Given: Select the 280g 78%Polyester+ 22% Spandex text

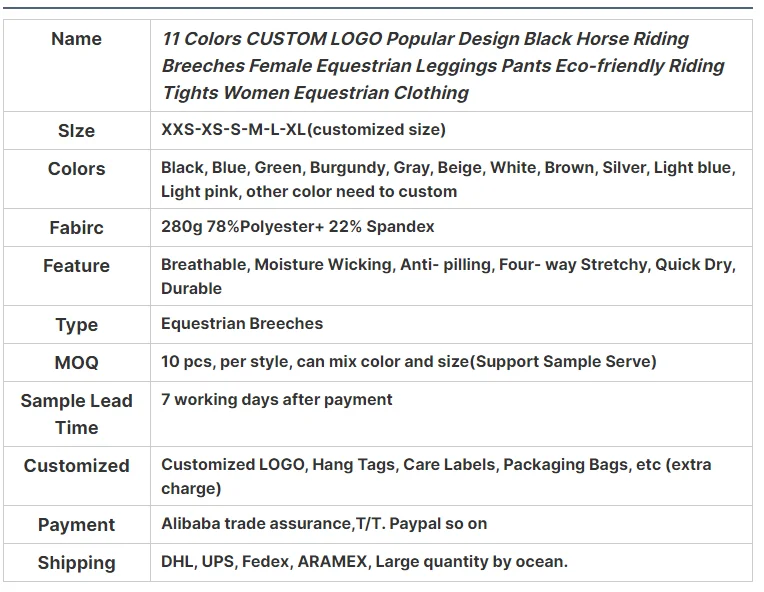Looking at the screenshot, I should [x=298, y=227].
